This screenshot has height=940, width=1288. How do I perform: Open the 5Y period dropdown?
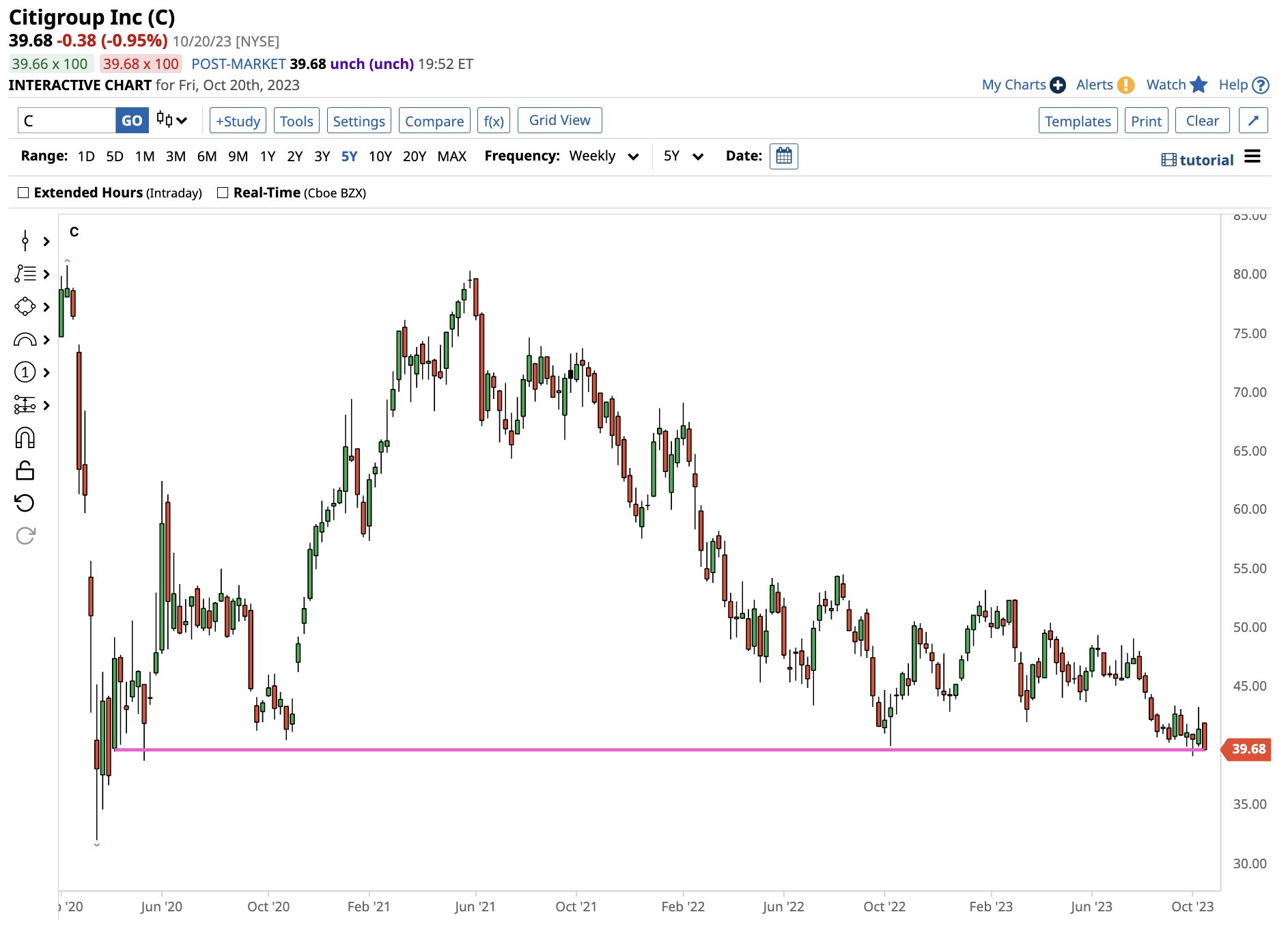tap(684, 156)
